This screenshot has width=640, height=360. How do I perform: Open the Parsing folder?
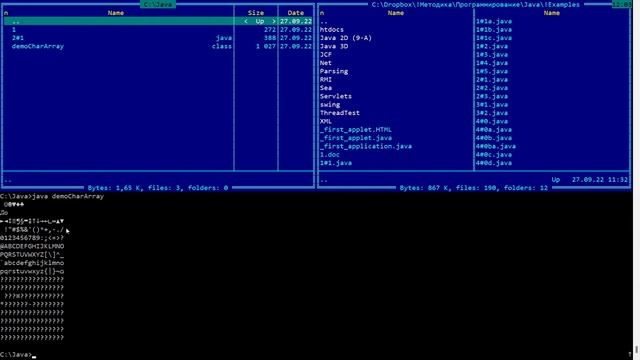334,71
